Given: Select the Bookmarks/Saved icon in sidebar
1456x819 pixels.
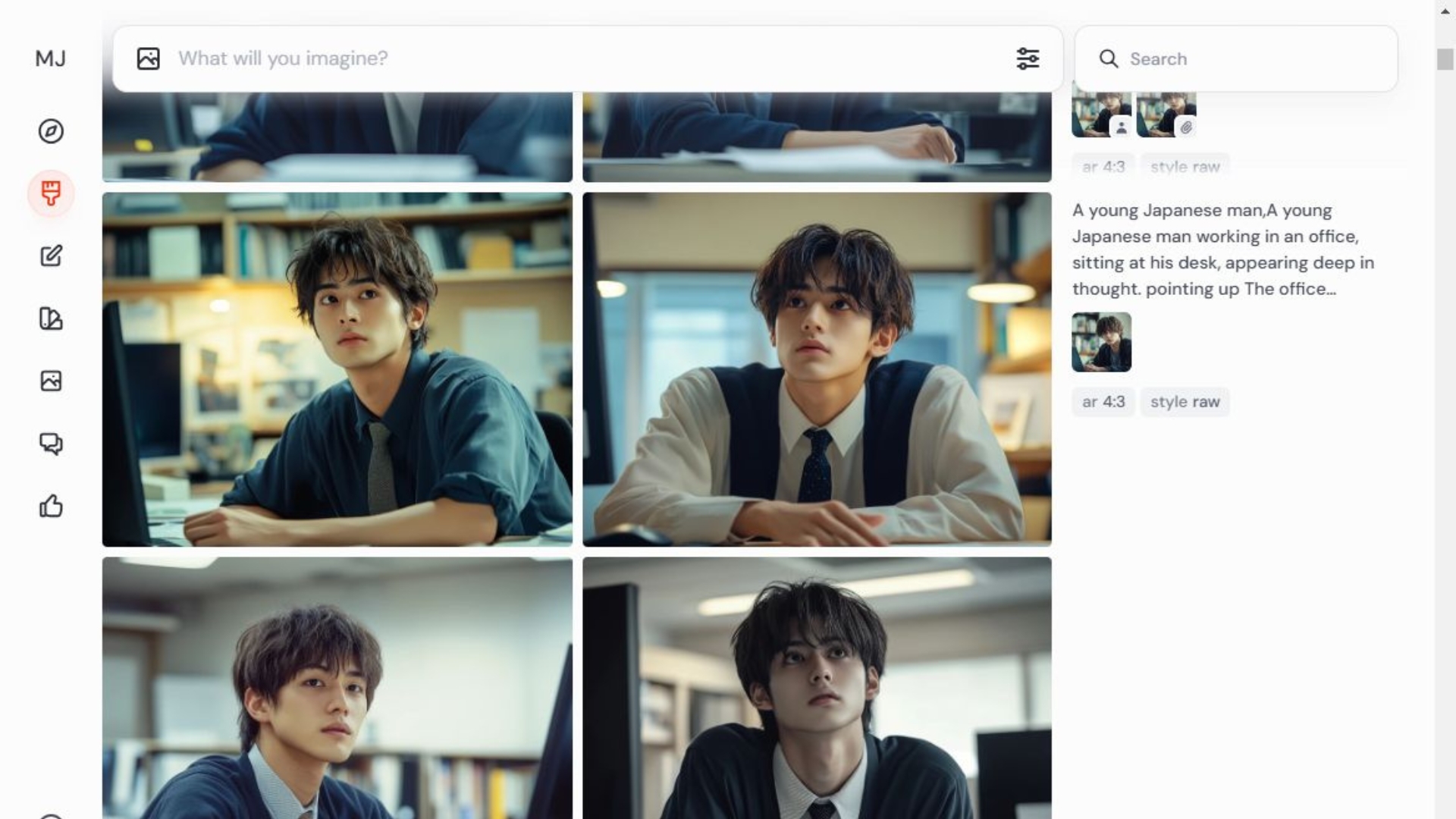Looking at the screenshot, I should (51, 381).
